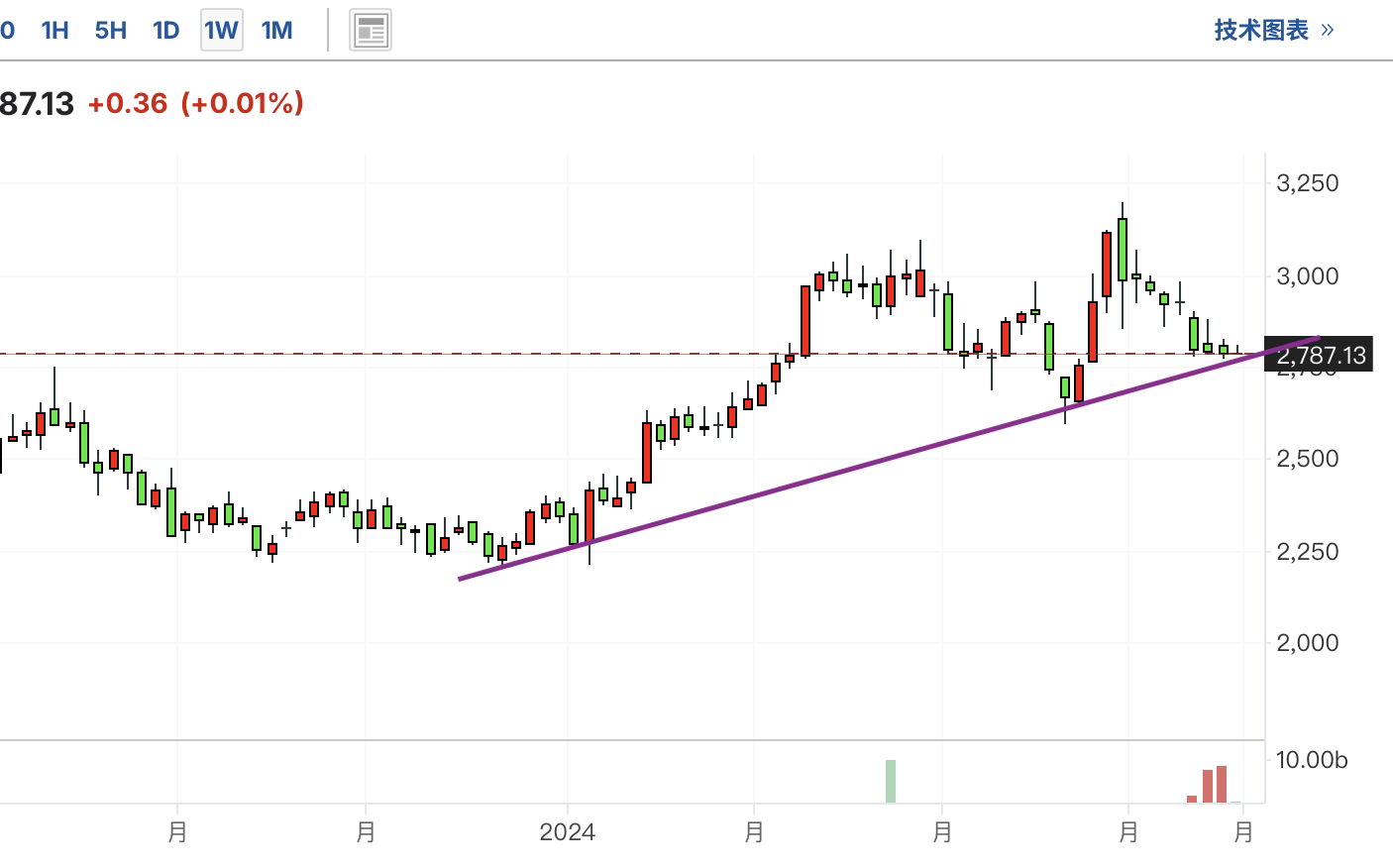Viewport: 1393px width, 868px height.
Task: Select the 1H timeframe tab
Action: coord(55,31)
